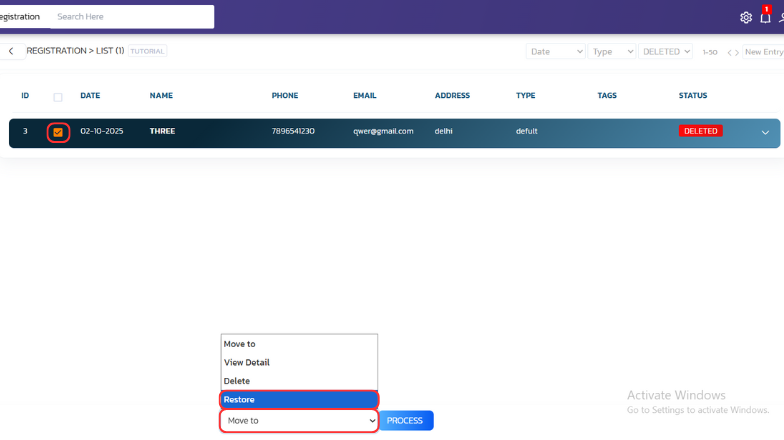This screenshot has height=440, width=784.
Task: Open the DELETED status filter dropdown
Action: [x=665, y=51]
